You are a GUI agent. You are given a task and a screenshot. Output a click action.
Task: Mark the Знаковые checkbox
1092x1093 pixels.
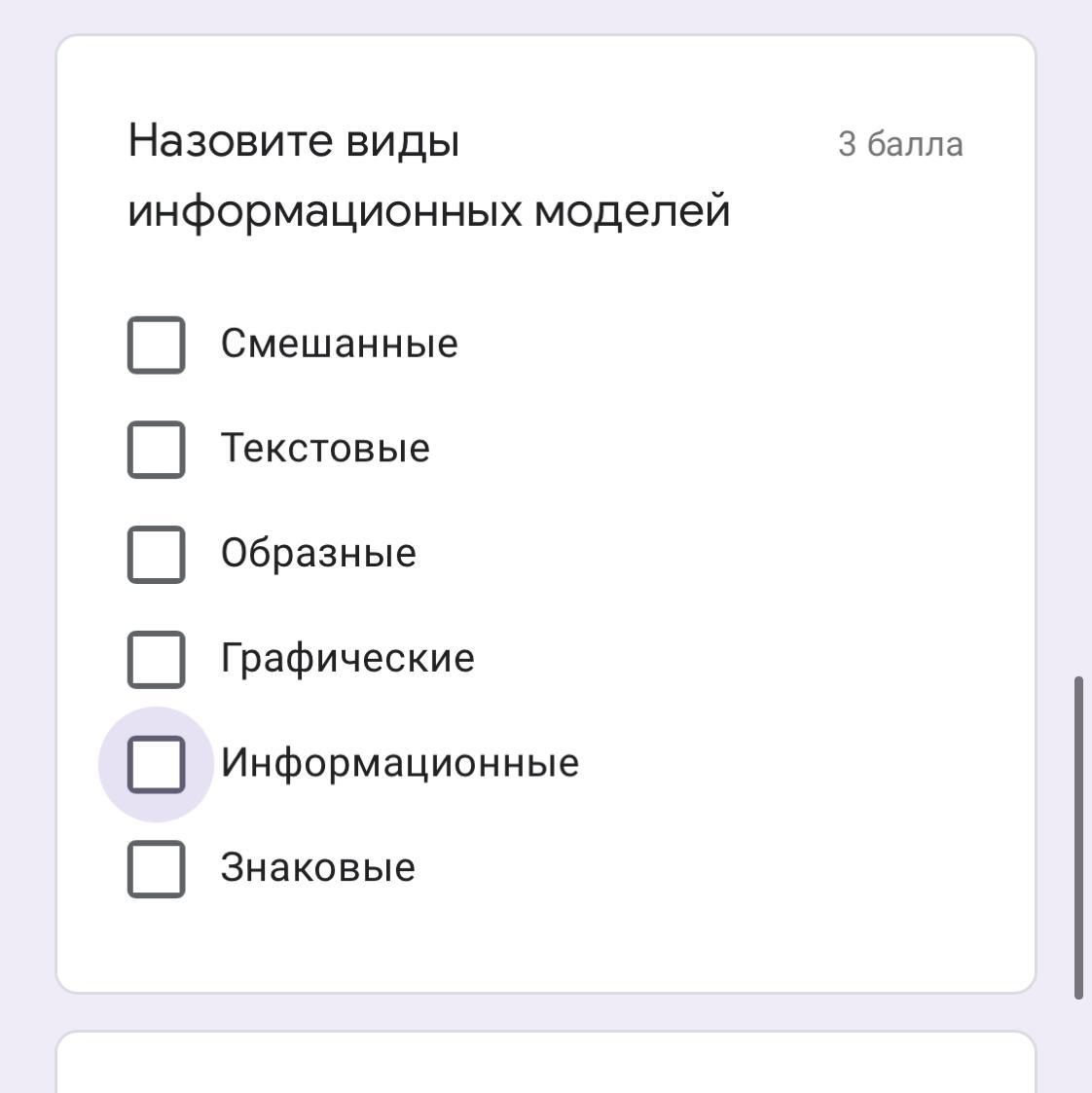[156, 869]
